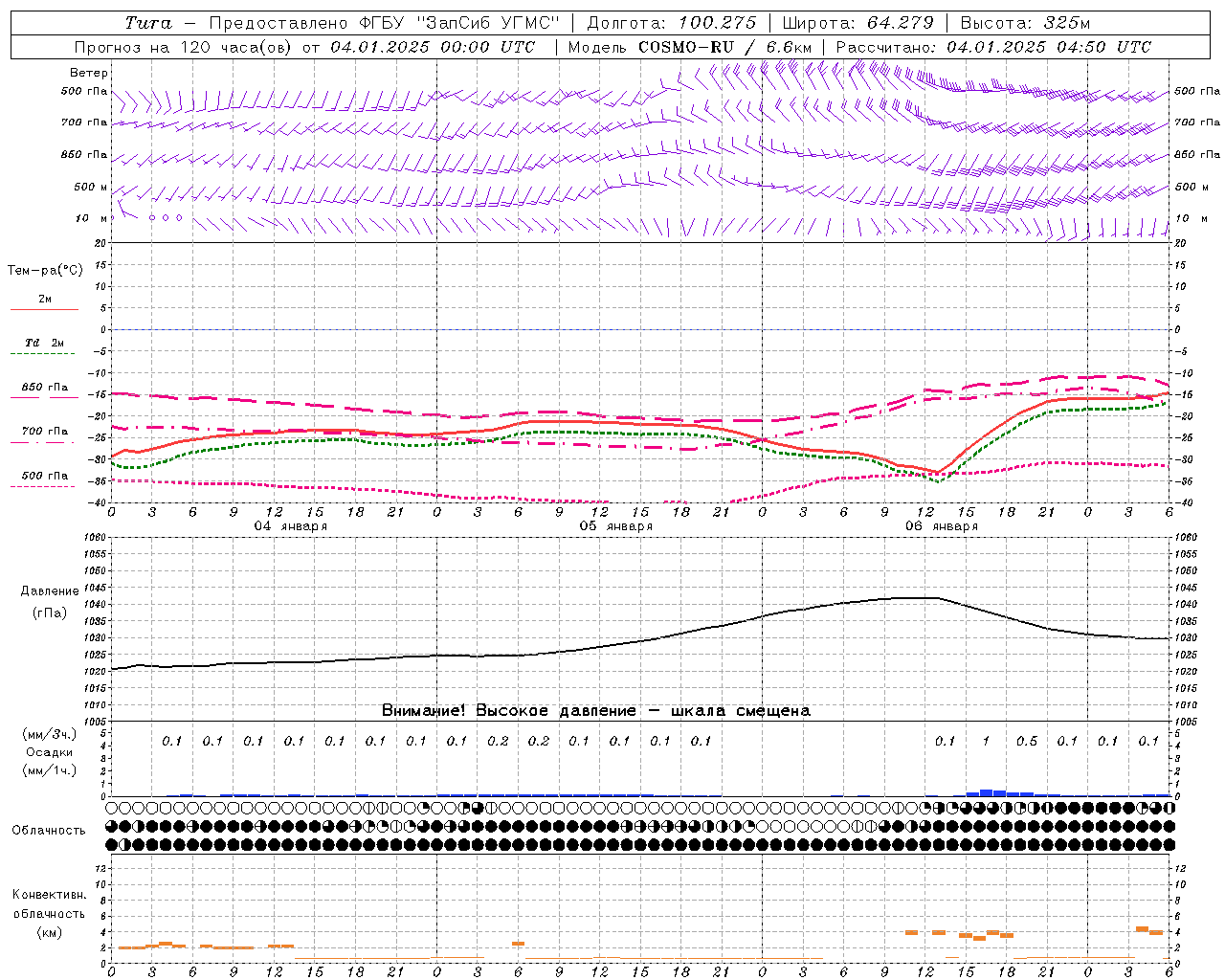Click the 700 гПа legend label above the dash-dot line
1225x980 pixels.
point(45,432)
